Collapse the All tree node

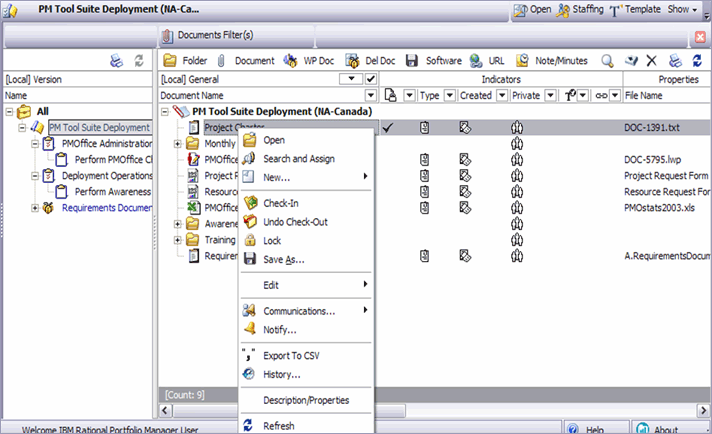9,112
